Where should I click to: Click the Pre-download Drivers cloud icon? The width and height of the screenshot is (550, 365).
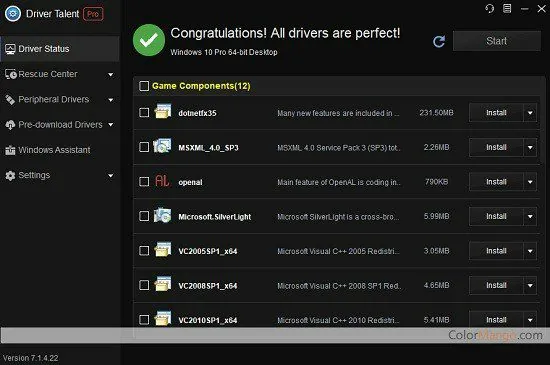pos(10,125)
